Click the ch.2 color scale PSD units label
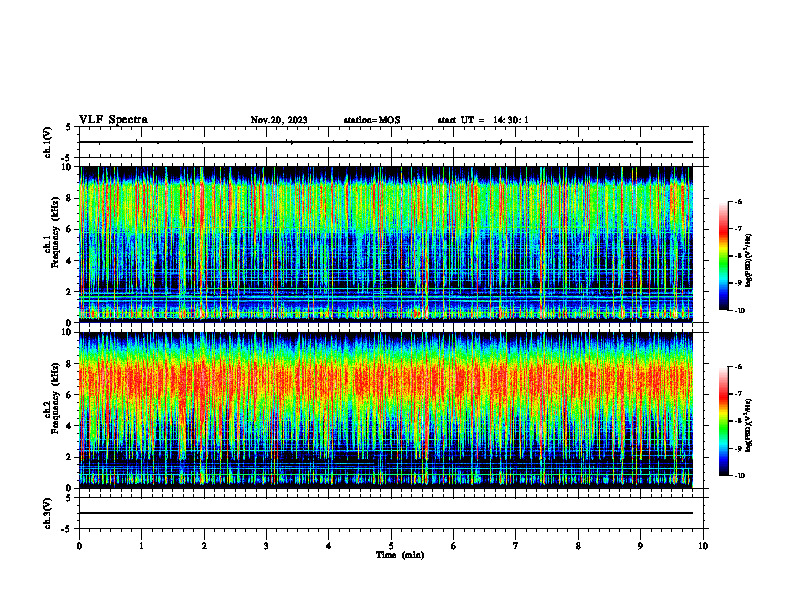This screenshot has width=792, height=612. click(749, 425)
